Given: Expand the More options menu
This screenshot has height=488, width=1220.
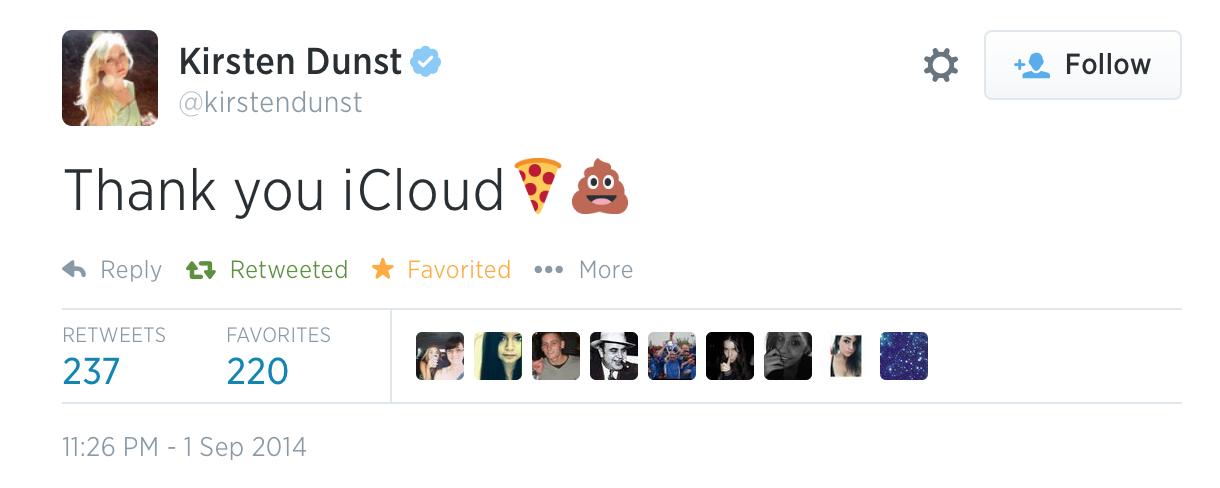Looking at the screenshot, I should click(x=583, y=270).
